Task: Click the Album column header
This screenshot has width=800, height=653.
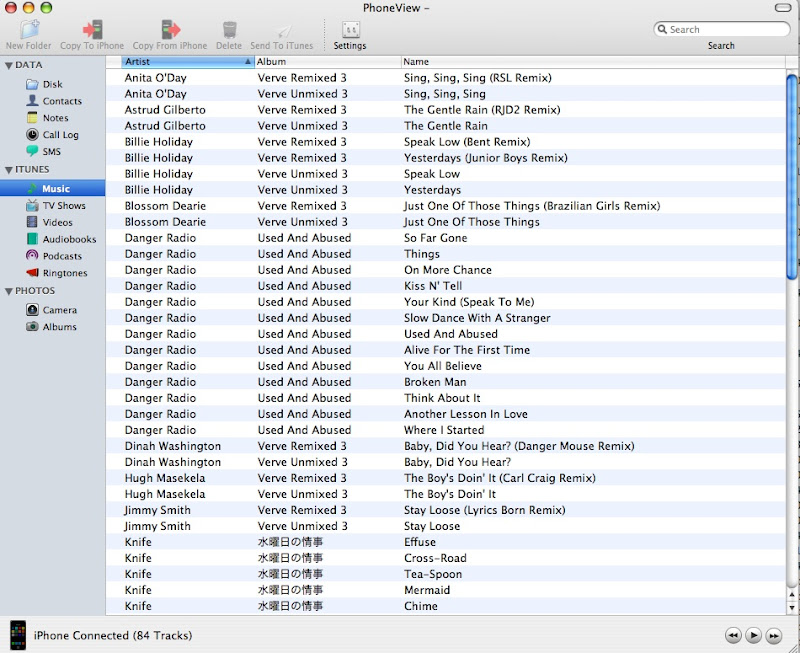Action: coord(325,62)
